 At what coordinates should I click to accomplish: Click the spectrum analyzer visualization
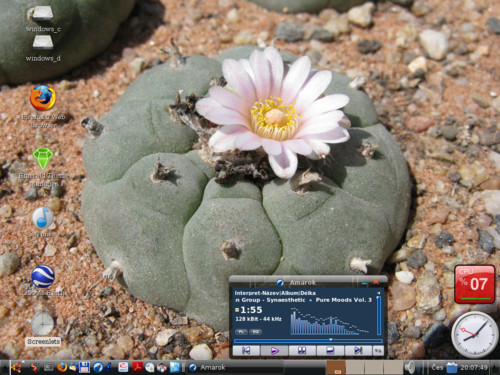pos(330,321)
